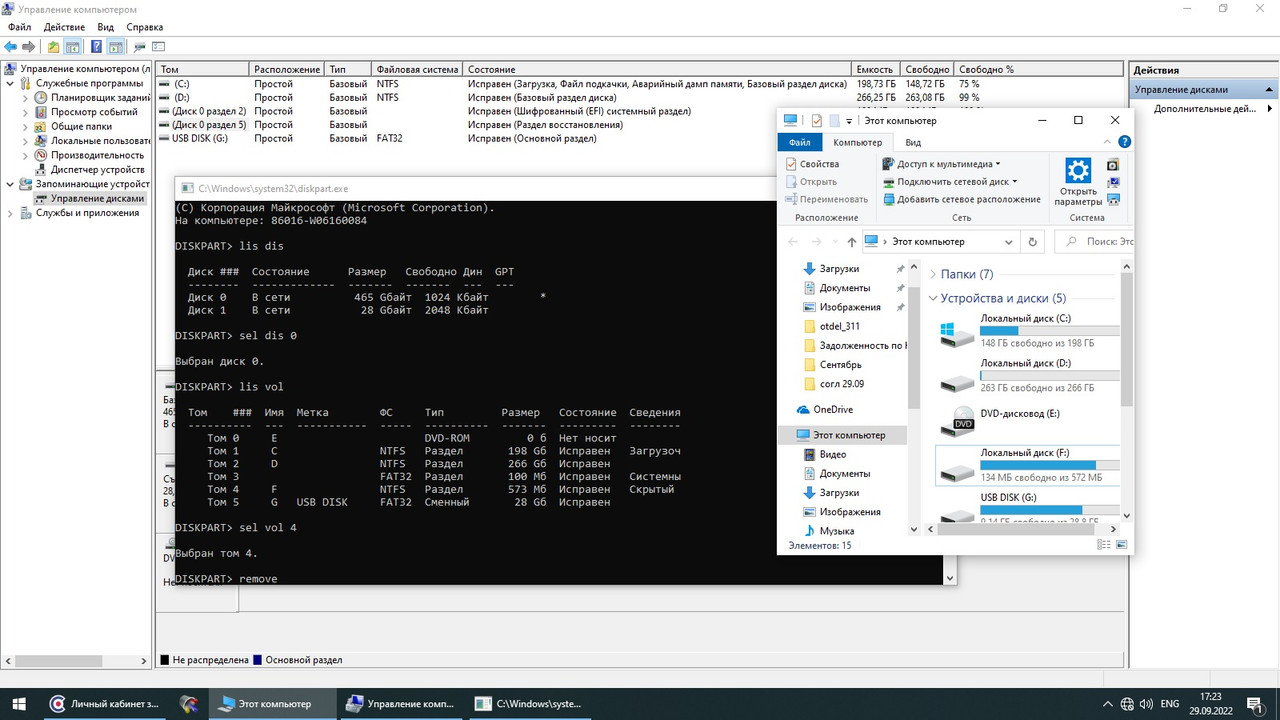The height and width of the screenshot is (720, 1280).
Task: Click Forward arrow in Computer Management toolbar
Action: pos(29,47)
